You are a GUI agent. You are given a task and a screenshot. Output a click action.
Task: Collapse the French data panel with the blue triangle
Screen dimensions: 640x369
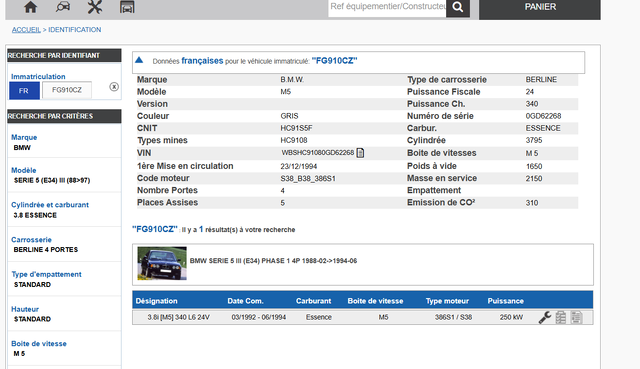pyautogui.click(x=139, y=60)
